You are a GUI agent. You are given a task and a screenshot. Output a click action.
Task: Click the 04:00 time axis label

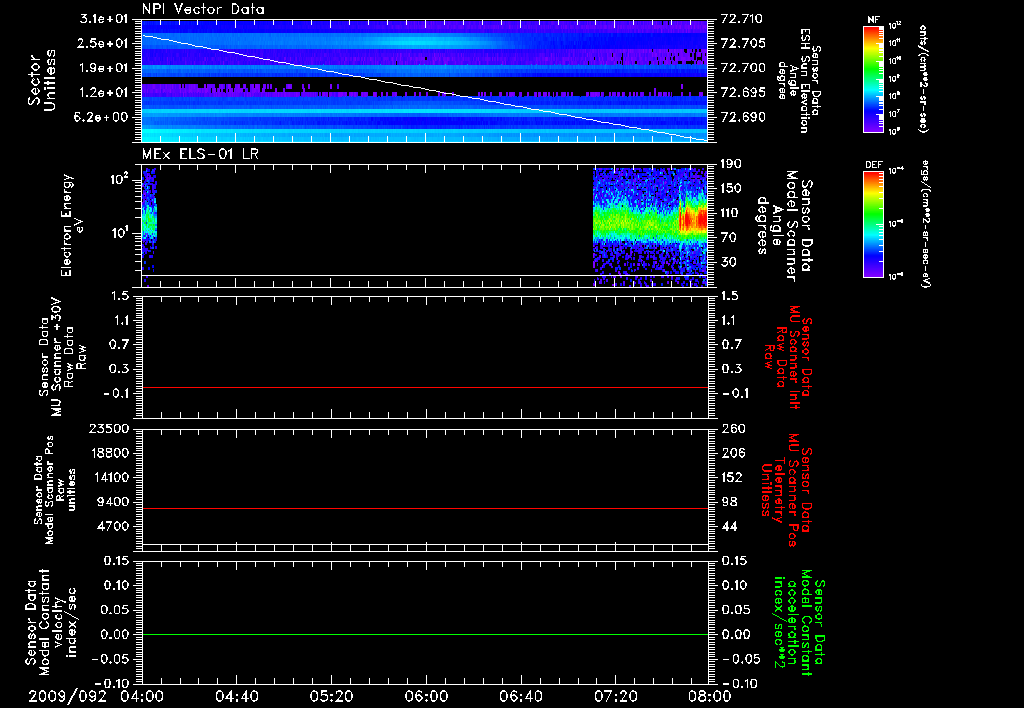(144, 696)
